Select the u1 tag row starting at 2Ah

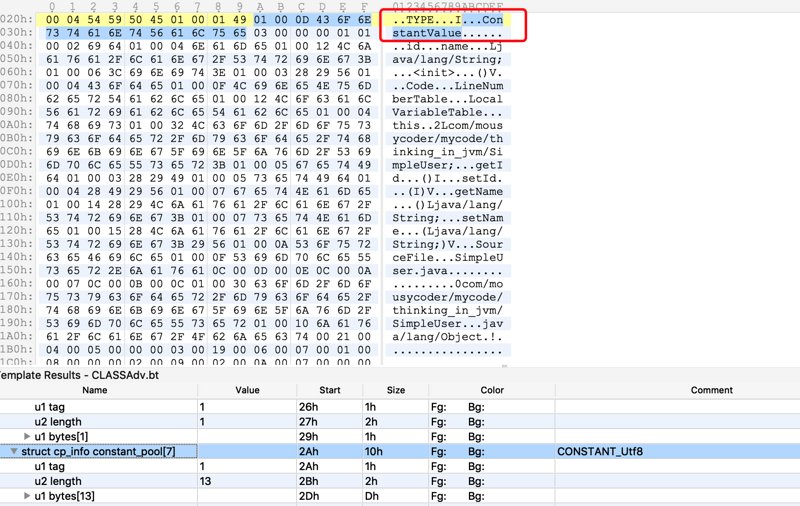coord(400,466)
